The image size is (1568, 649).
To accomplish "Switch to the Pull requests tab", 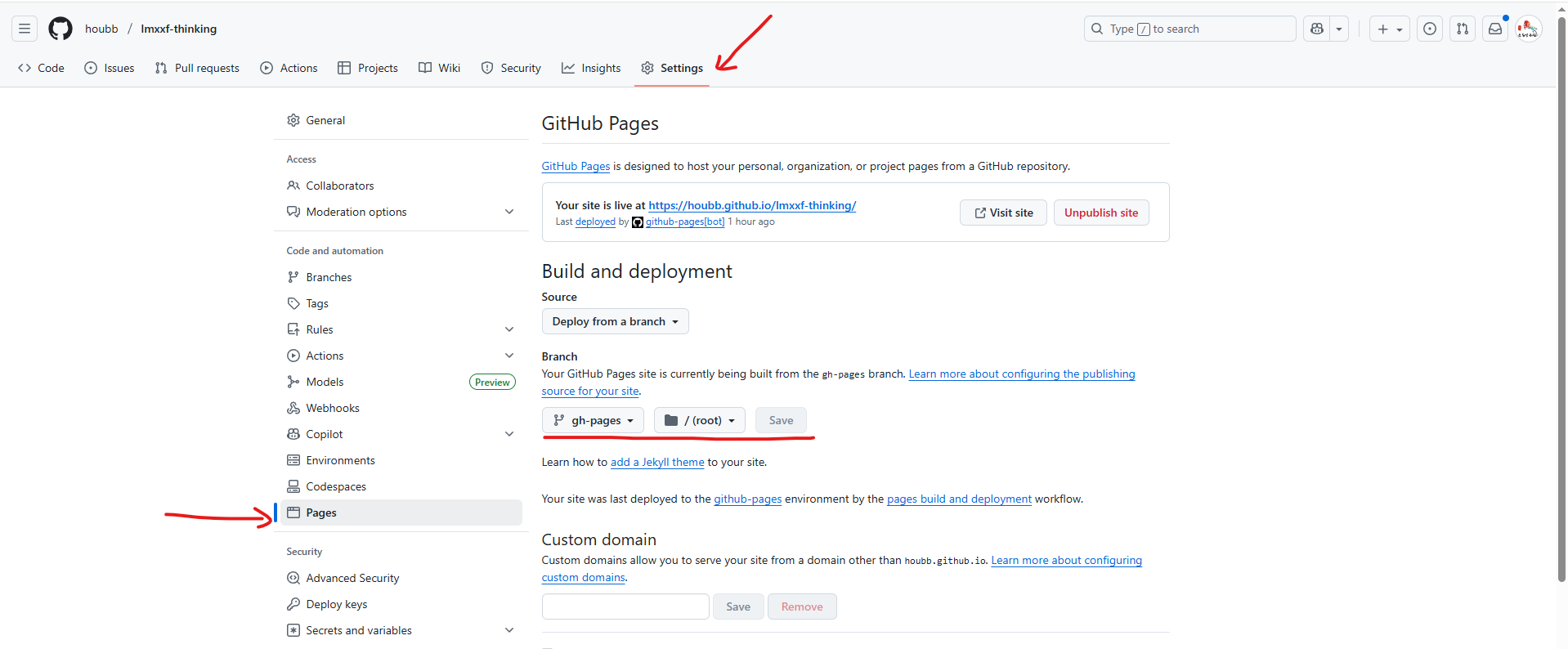I will point(197,68).
